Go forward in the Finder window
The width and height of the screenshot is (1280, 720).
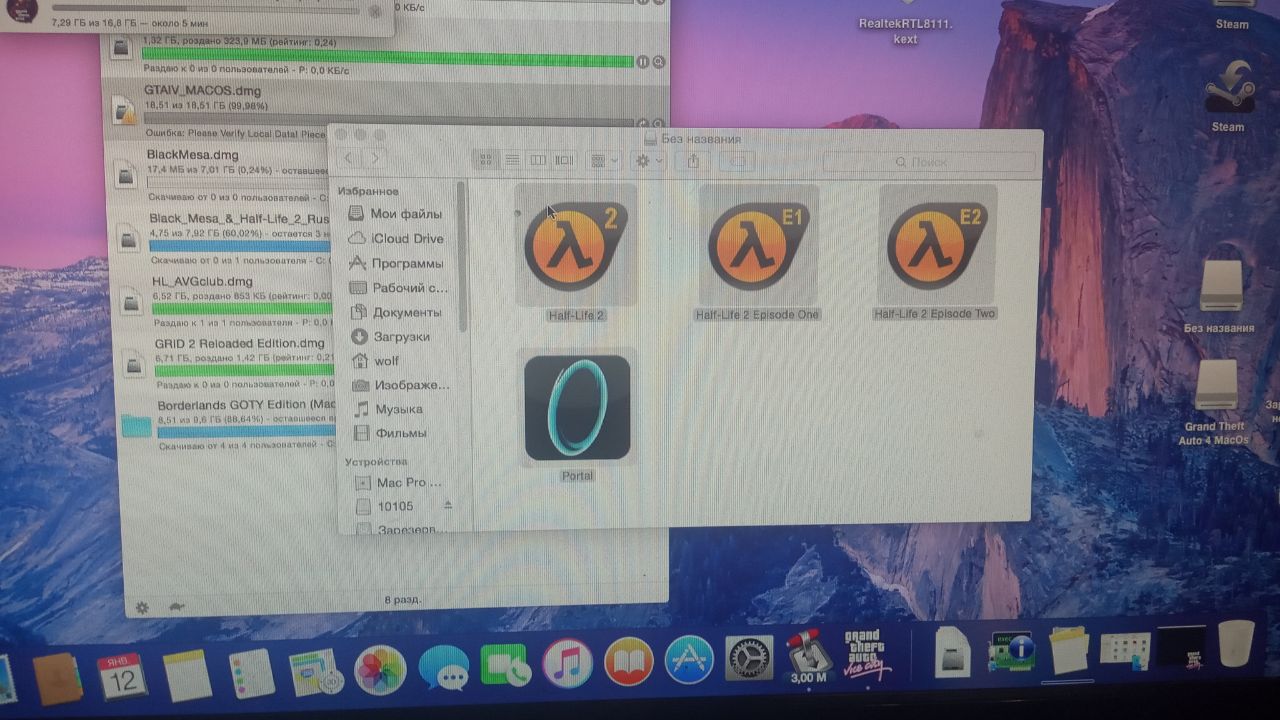pos(375,158)
